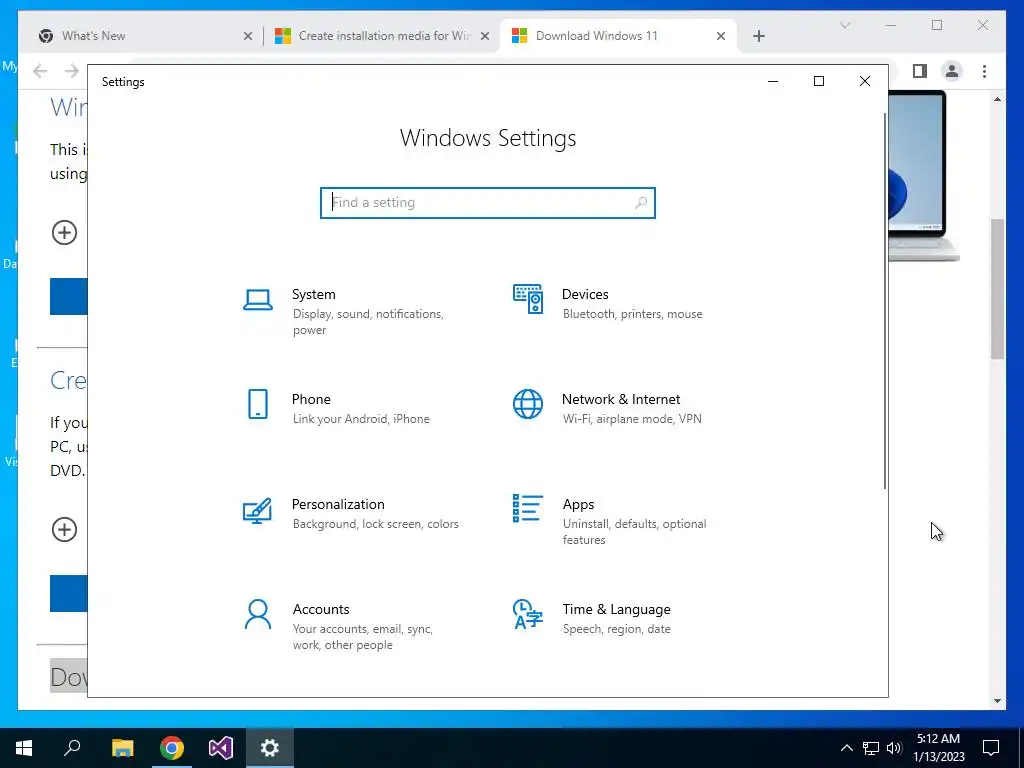This screenshot has height=768, width=1024.
Task: Click "Uninstall, defaults, optional features" description
Action: coord(634,532)
